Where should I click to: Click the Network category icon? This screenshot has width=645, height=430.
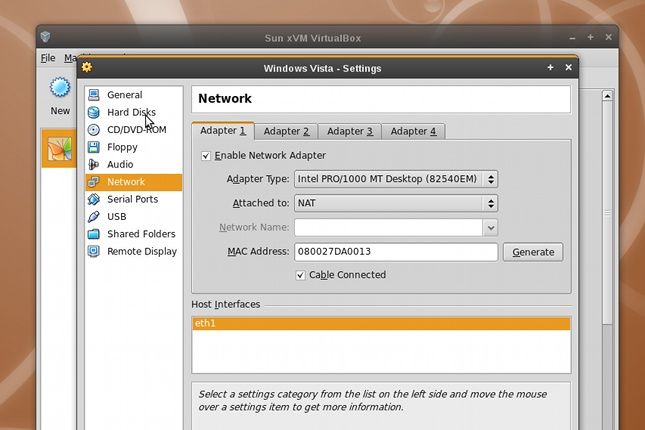(94, 181)
